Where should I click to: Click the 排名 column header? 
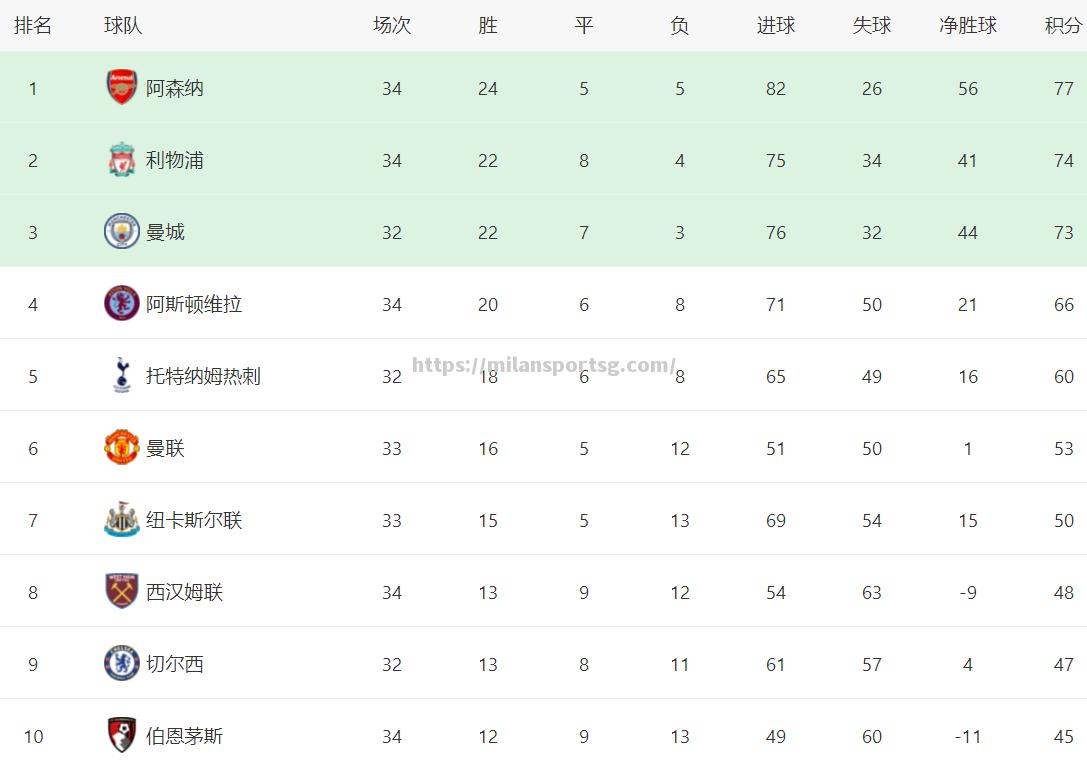[33, 26]
